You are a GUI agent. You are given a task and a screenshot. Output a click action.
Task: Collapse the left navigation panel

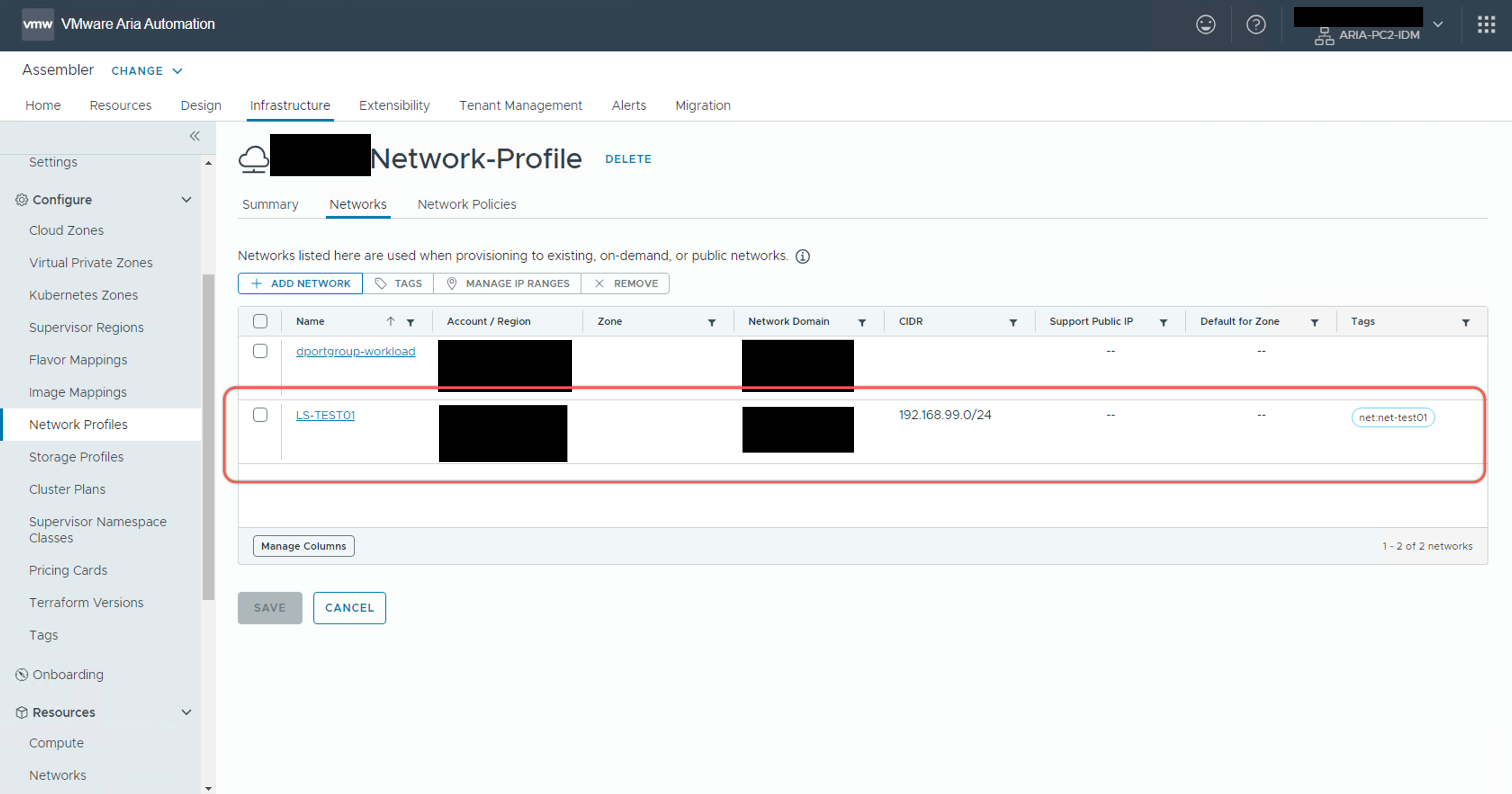(194, 135)
